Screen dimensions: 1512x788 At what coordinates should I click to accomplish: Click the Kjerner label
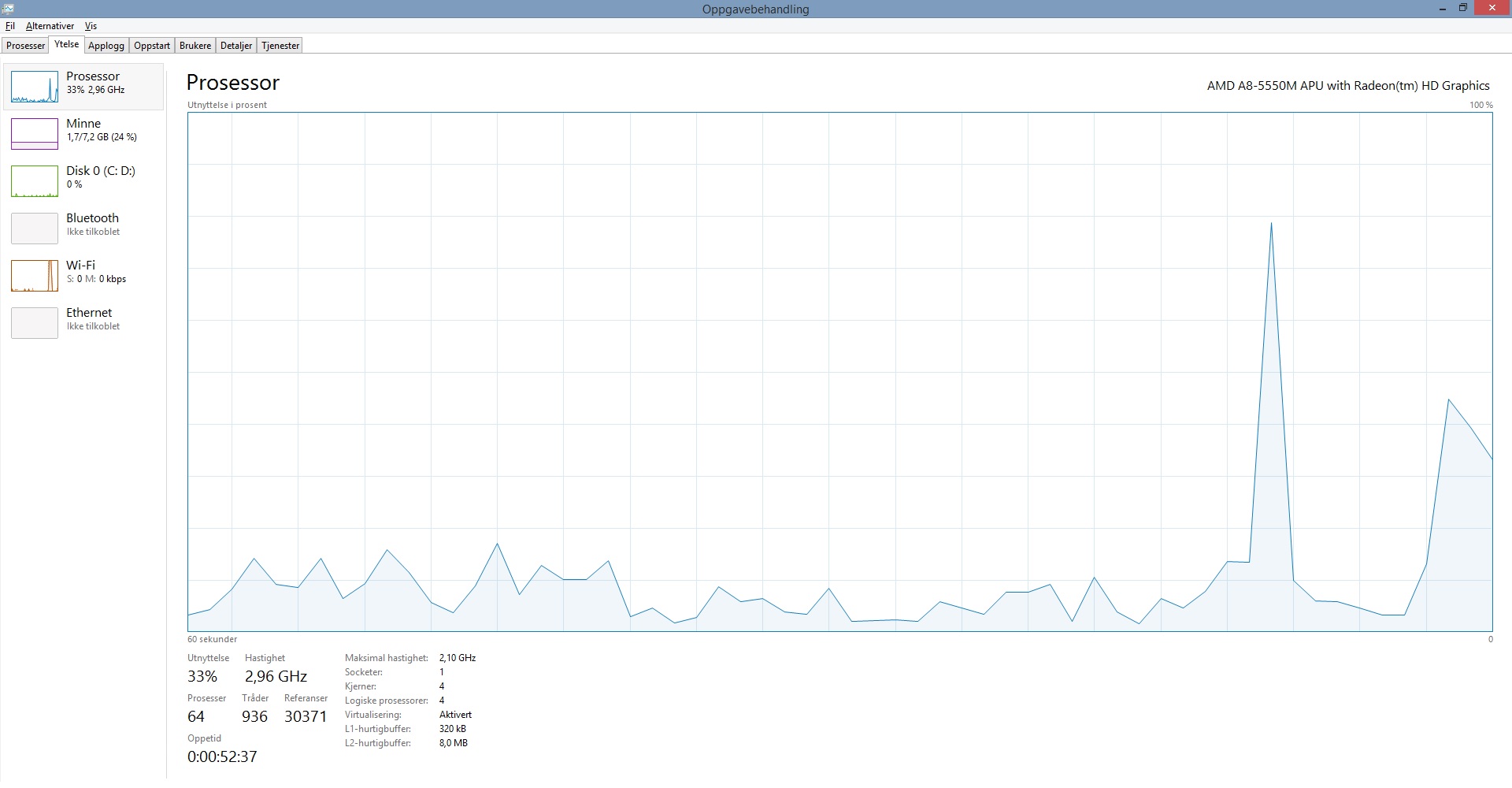[x=360, y=686]
